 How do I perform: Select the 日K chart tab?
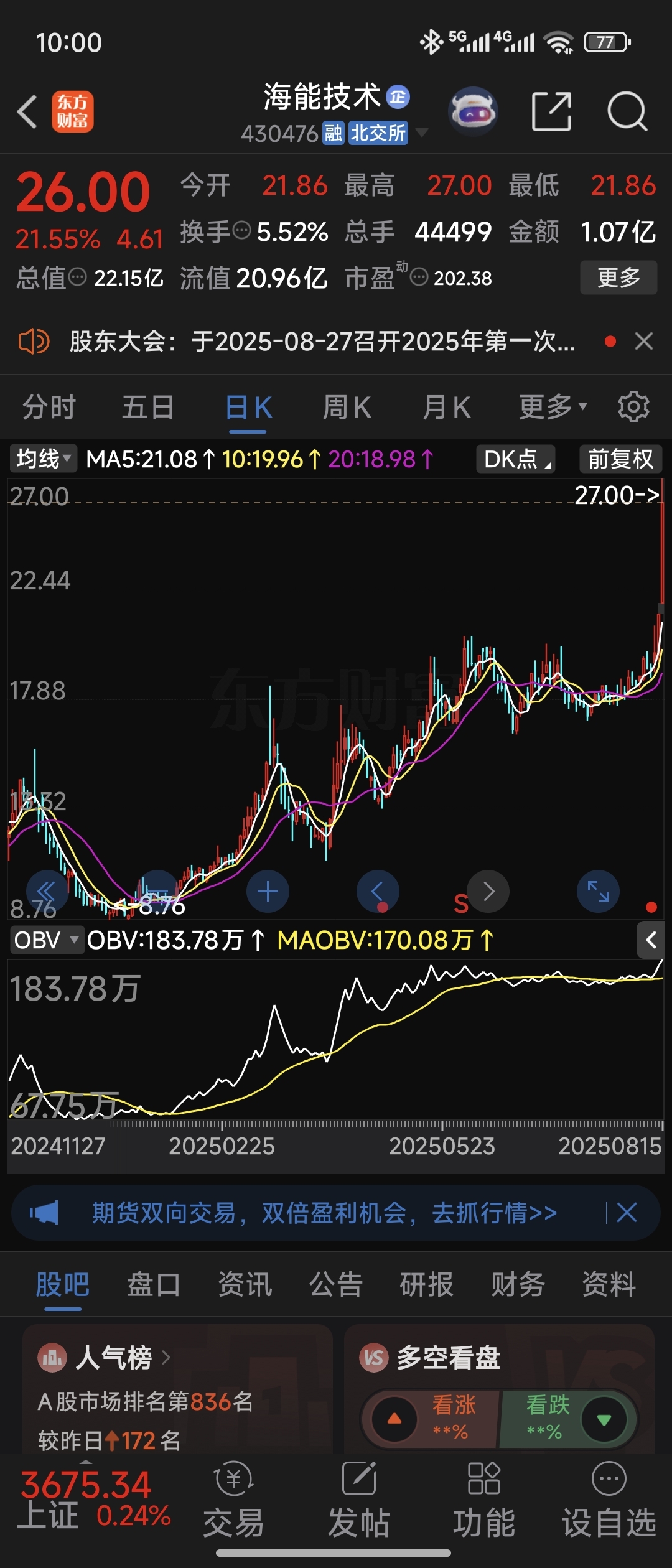[248, 408]
